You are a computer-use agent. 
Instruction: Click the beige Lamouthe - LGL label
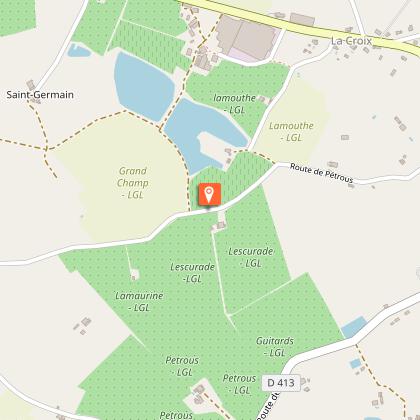pyautogui.click(x=291, y=131)
